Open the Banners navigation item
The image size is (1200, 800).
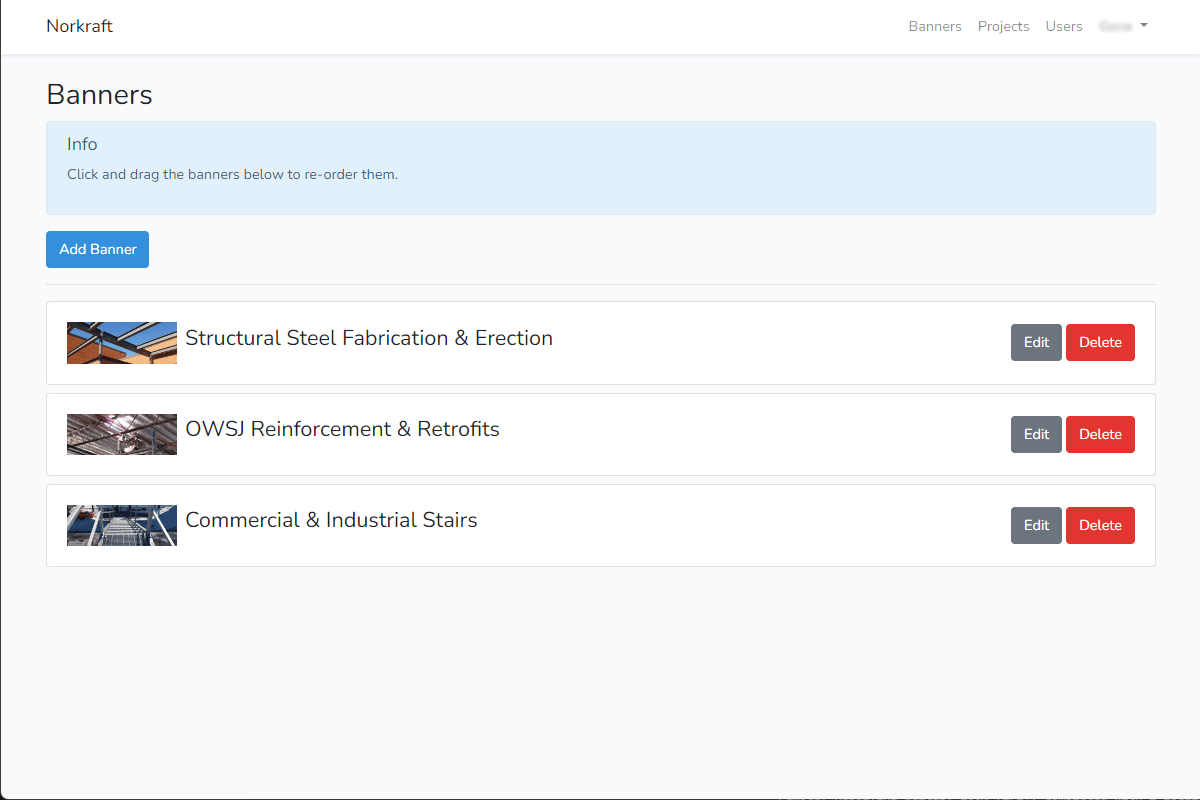934,27
